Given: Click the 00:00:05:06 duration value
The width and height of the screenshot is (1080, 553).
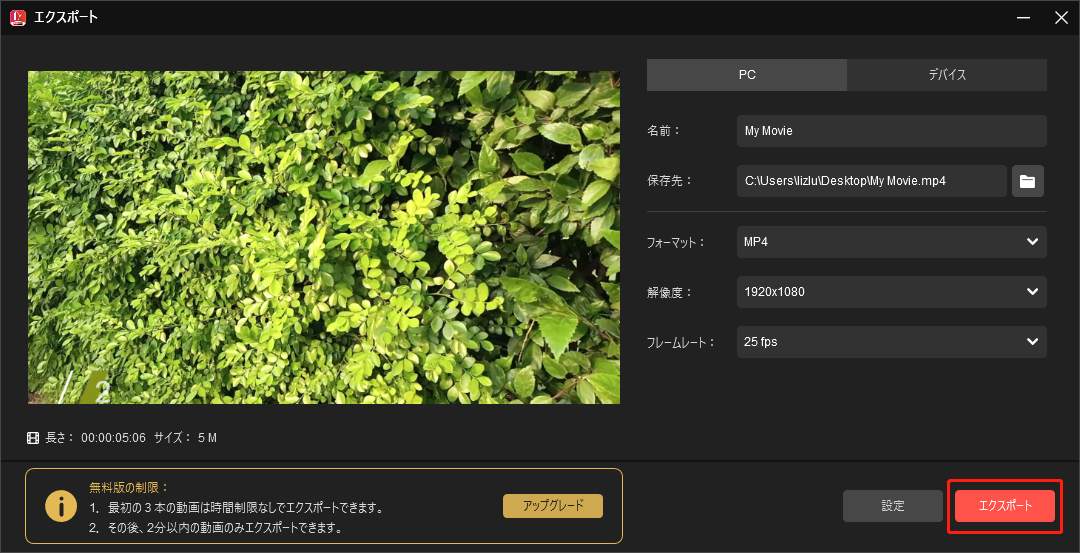Looking at the screenshot, I should 114,438.
